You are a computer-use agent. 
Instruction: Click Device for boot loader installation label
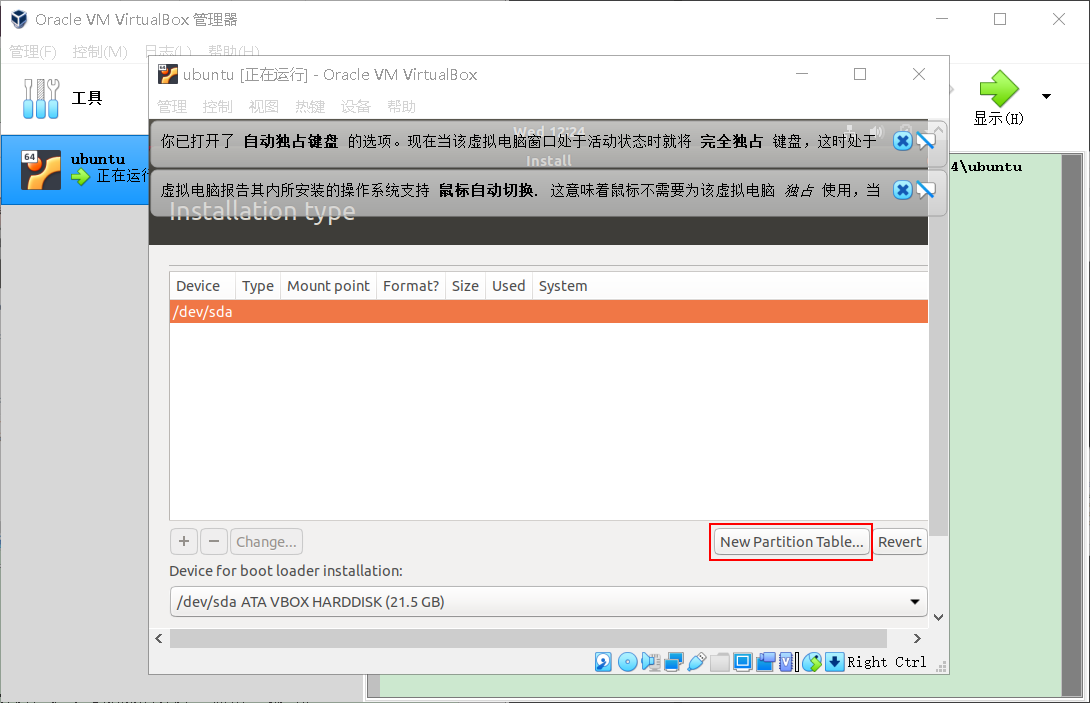[x=286, y=571]
